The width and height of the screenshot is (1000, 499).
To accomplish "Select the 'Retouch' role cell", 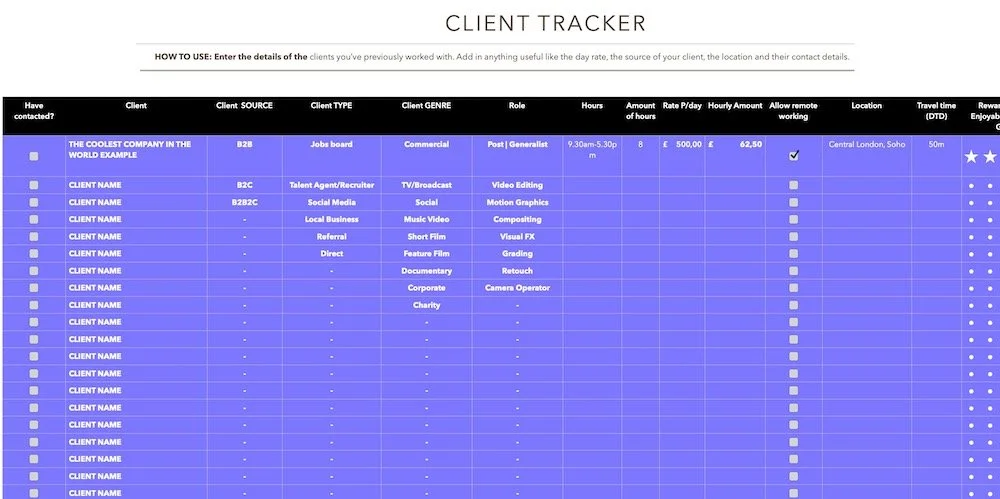I will pos(517,271).
